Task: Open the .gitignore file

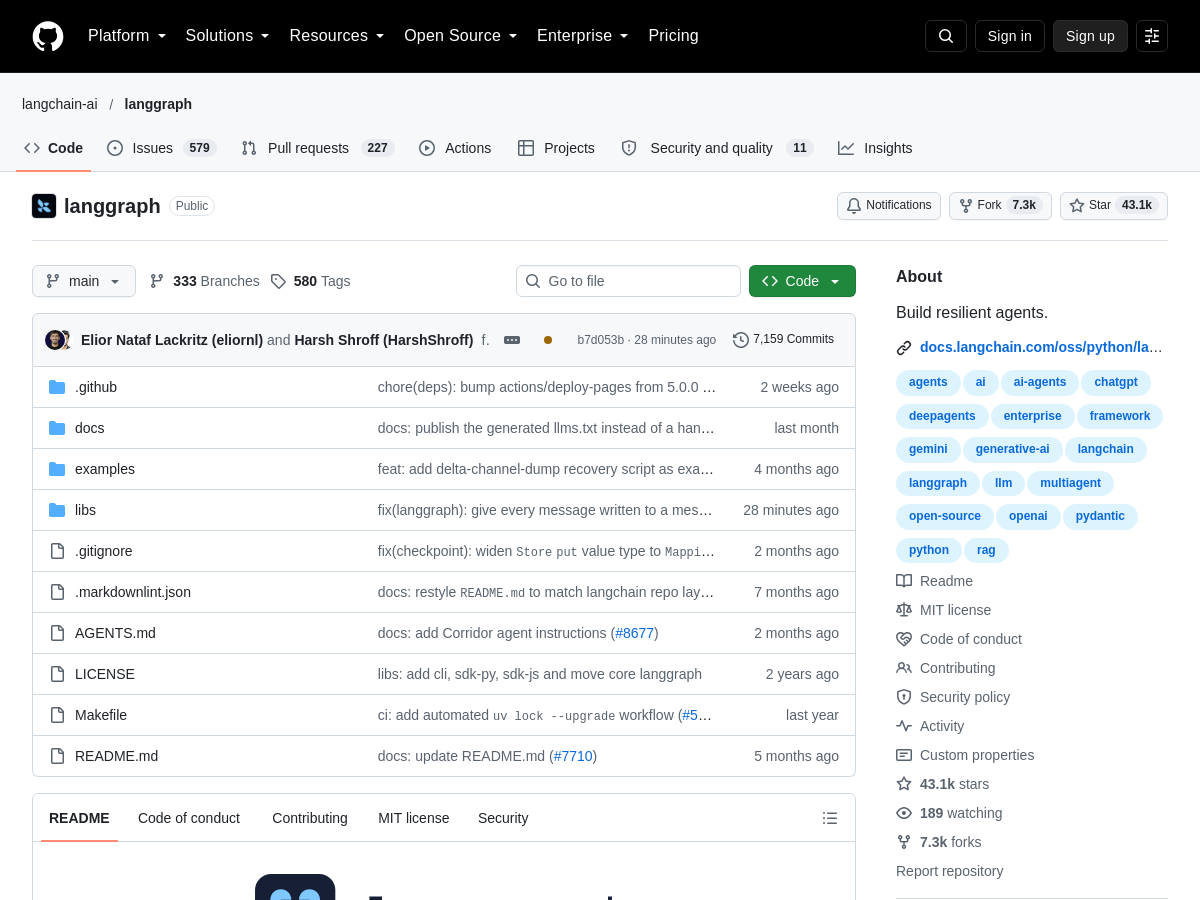Action: pyautogui.click(x=104, y=551)
